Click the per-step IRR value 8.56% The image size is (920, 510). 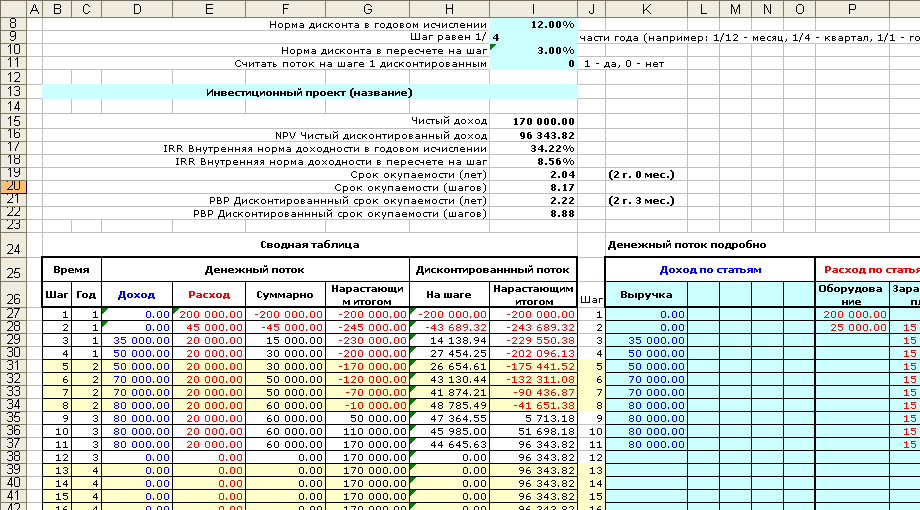tap(533, 161)
